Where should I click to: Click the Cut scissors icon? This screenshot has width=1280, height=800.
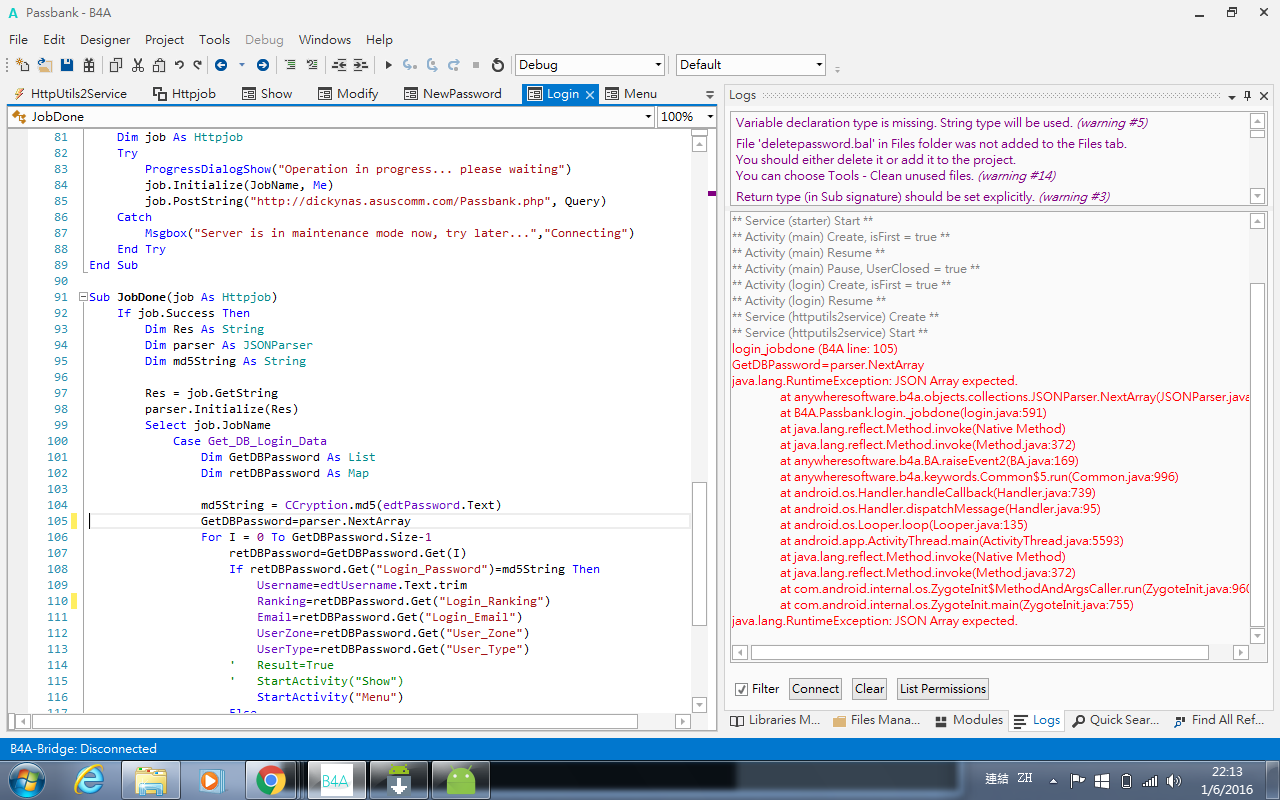click(137, 65)
